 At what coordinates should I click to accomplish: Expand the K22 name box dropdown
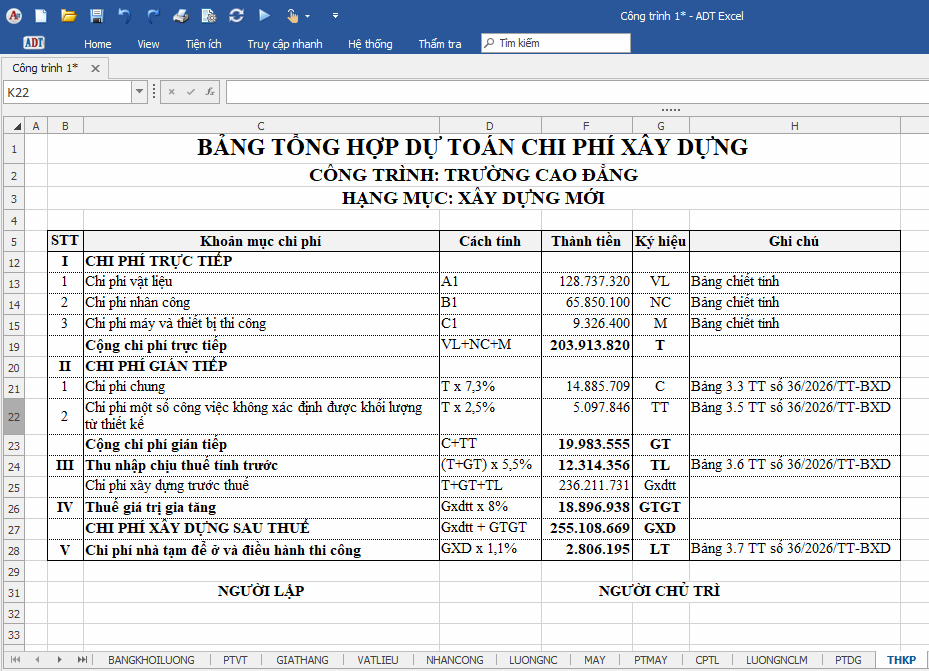pyautogui.click(x=139, y=92)
